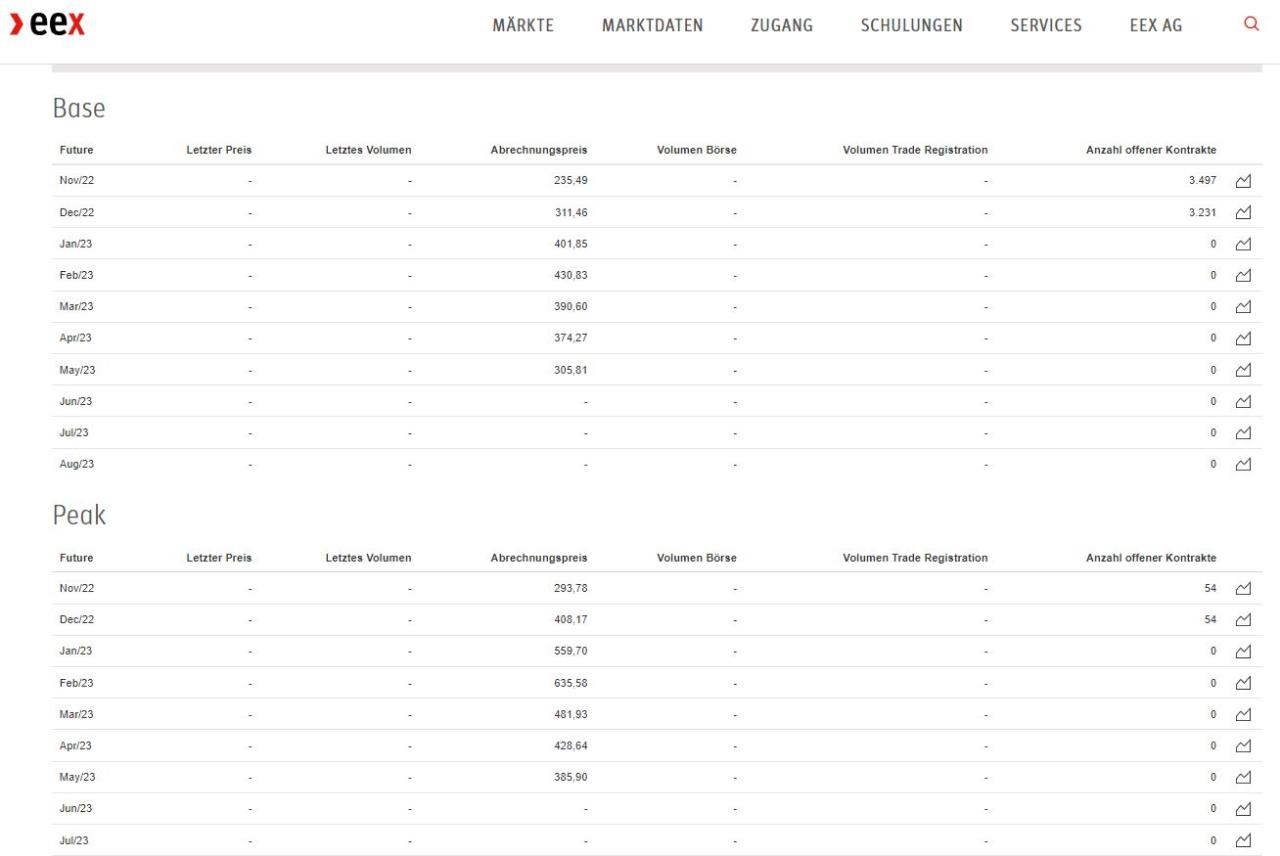The image size is (1280, 856).
Task: Select Base settlement price 401,85
Action: coord(571,244)
